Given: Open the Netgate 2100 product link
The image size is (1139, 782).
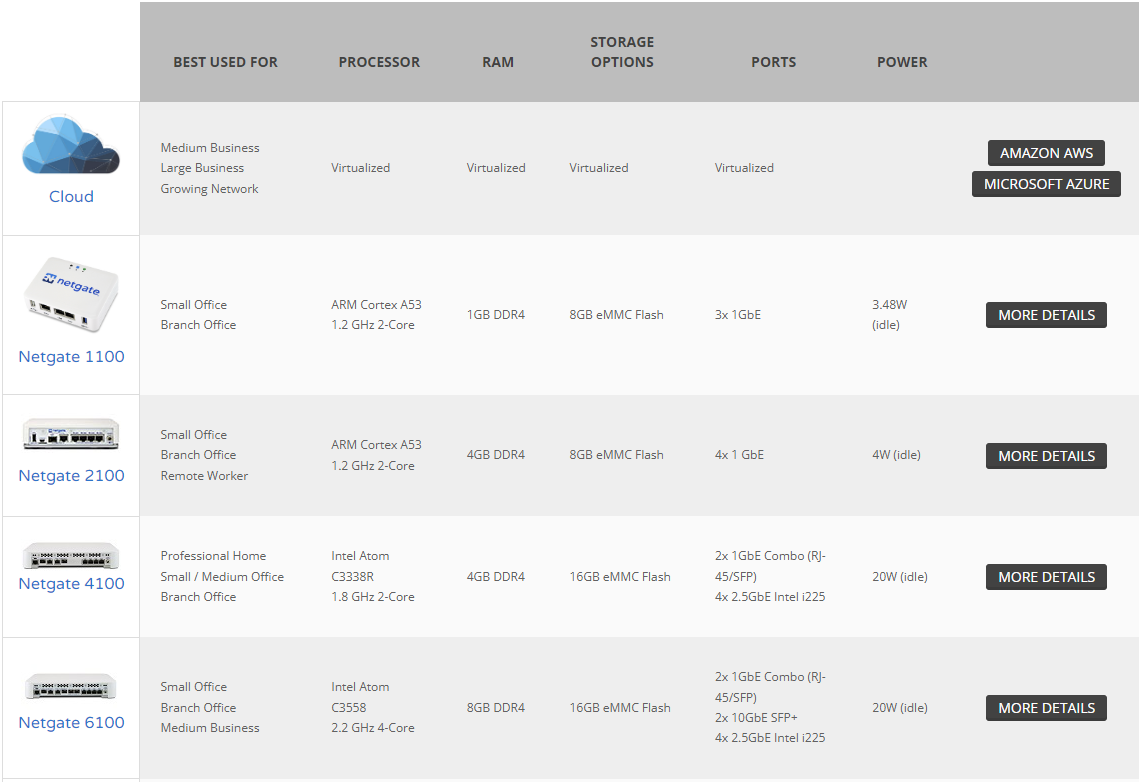Looking at the screenshot, I should pos(70,475).
